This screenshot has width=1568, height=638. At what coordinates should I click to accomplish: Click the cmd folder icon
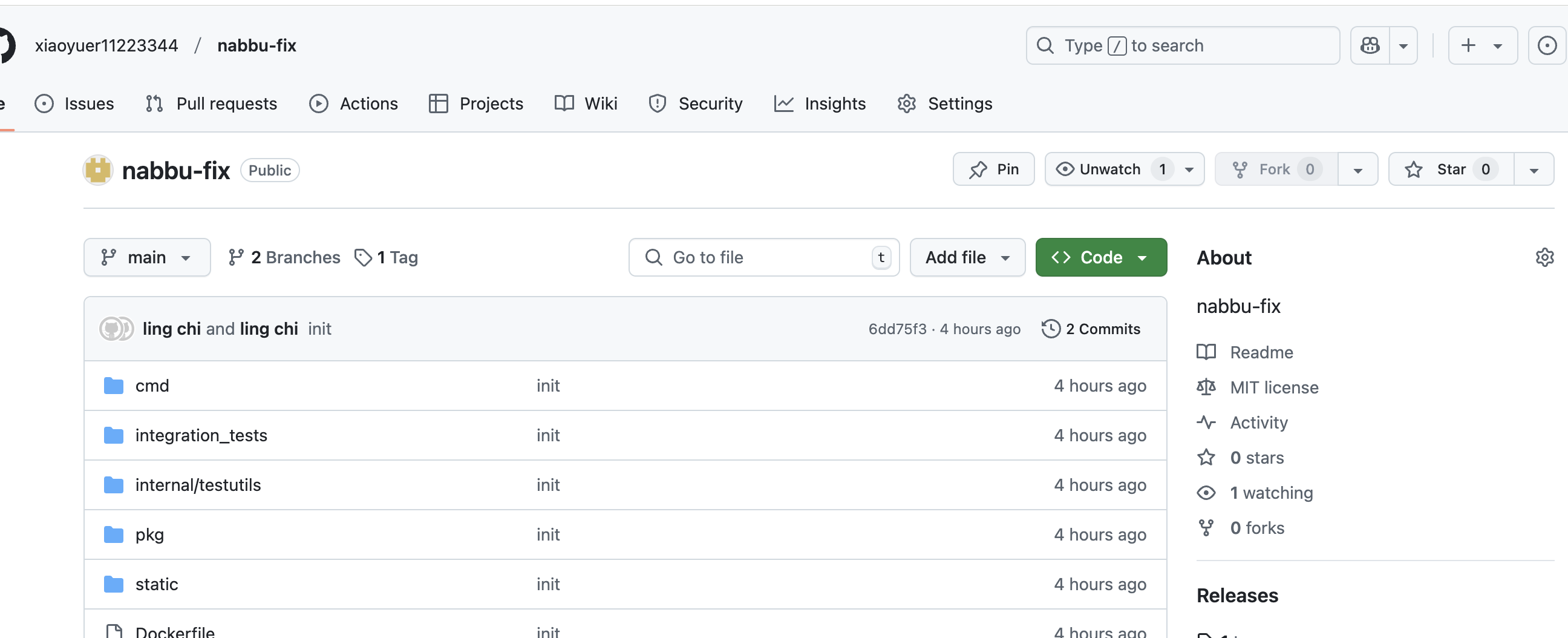tap(114, 386)
